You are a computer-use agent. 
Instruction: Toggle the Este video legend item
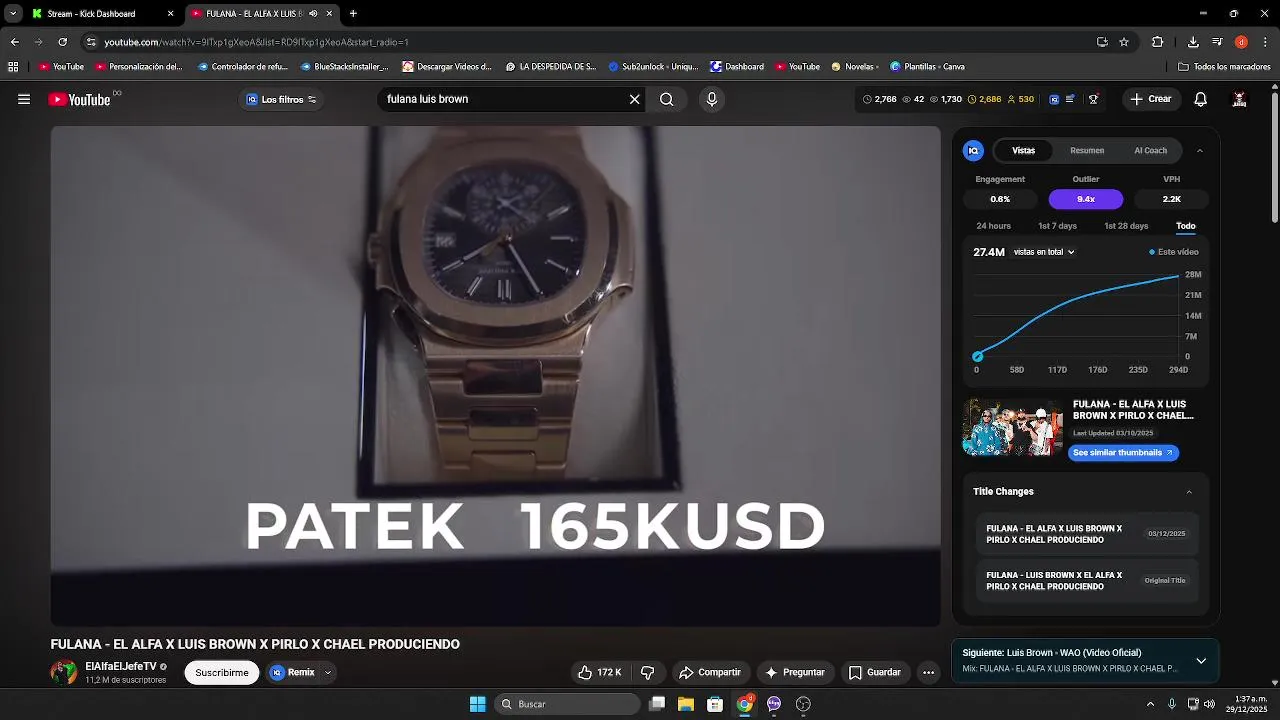[1173, 252]
